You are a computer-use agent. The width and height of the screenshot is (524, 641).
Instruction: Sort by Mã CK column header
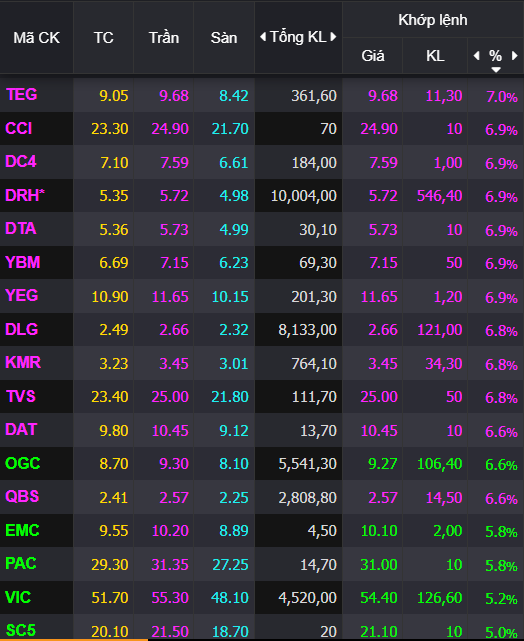point(36,38)
